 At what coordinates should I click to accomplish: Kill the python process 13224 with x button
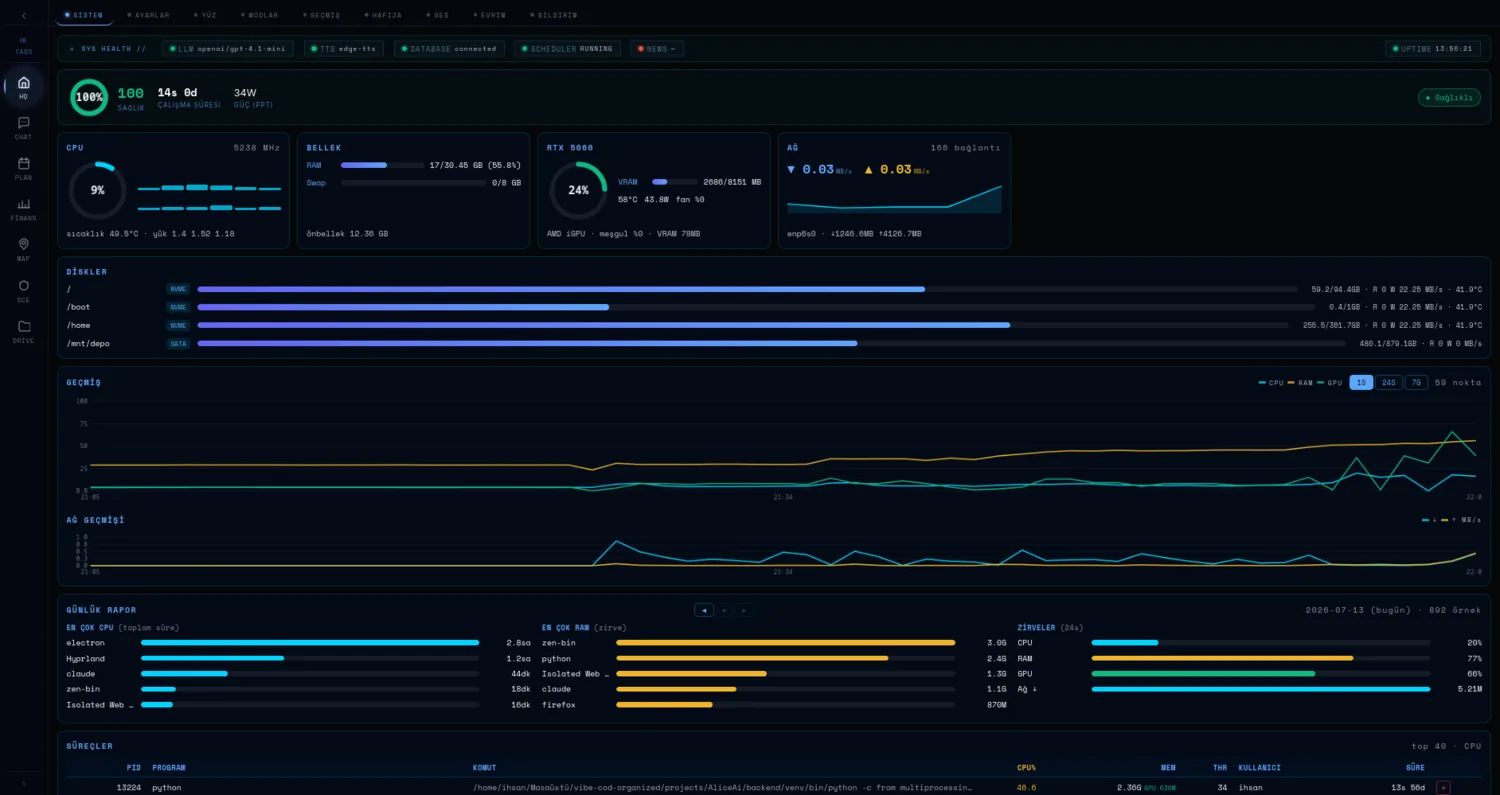[x=1443, y=787]
